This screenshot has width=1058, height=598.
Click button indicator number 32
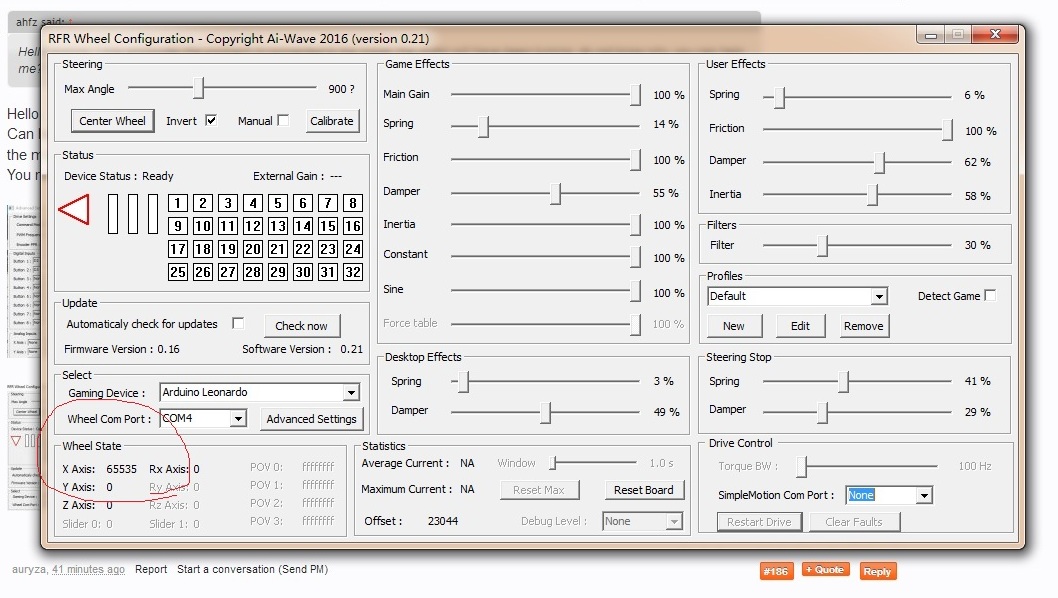[x=352, y=272]
